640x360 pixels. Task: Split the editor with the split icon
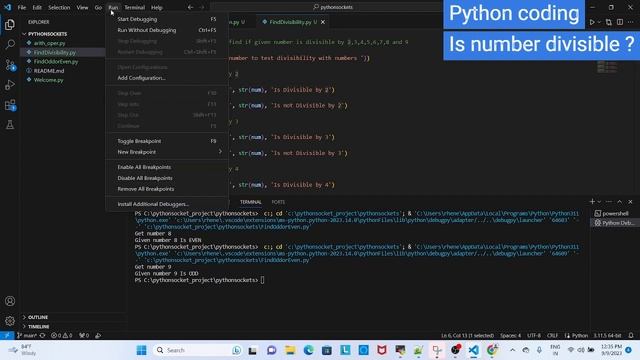(x=620, y=22)
